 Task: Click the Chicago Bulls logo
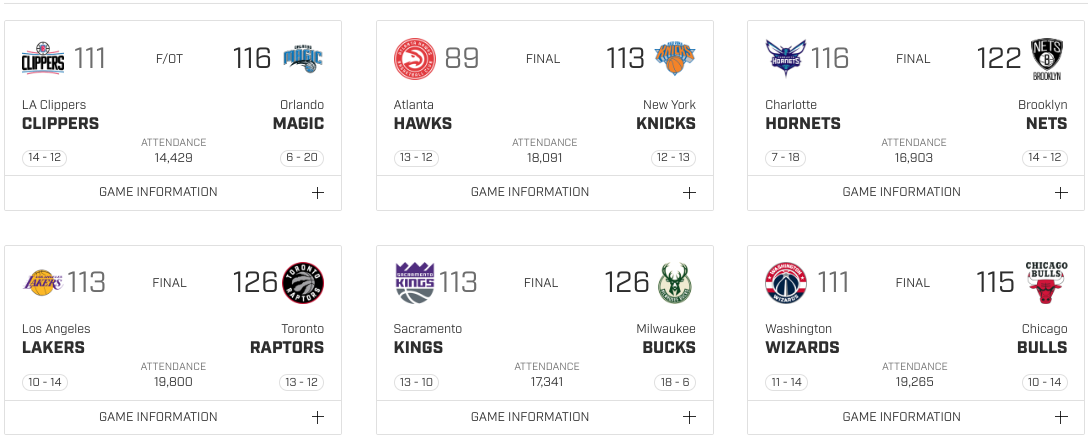click(x=1046, y=283)
